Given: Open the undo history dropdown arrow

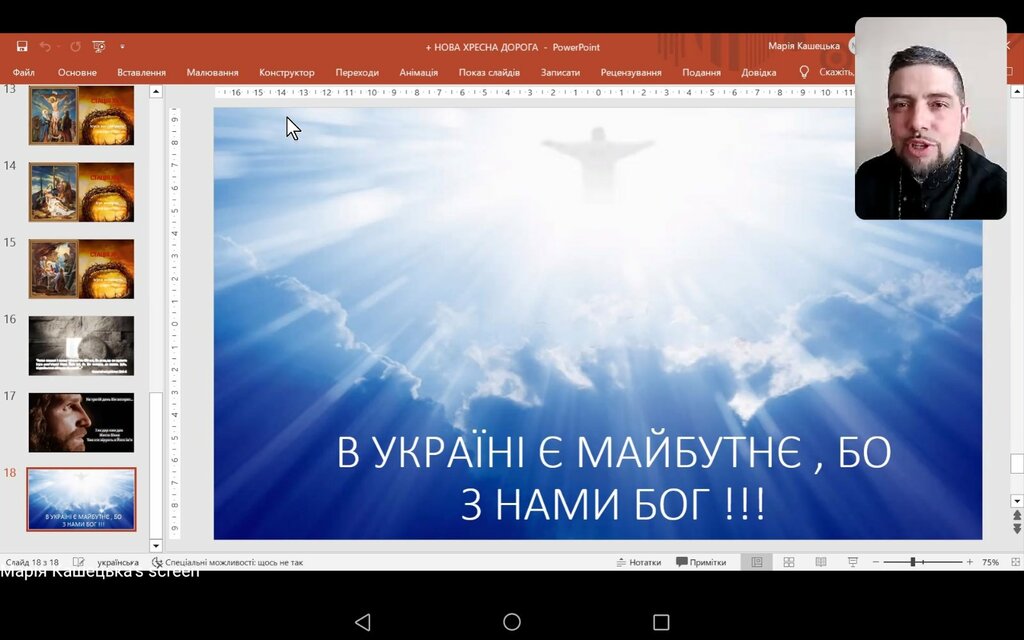Looking at the screenshot, I should pyautogui.click(x=58, y=46).
